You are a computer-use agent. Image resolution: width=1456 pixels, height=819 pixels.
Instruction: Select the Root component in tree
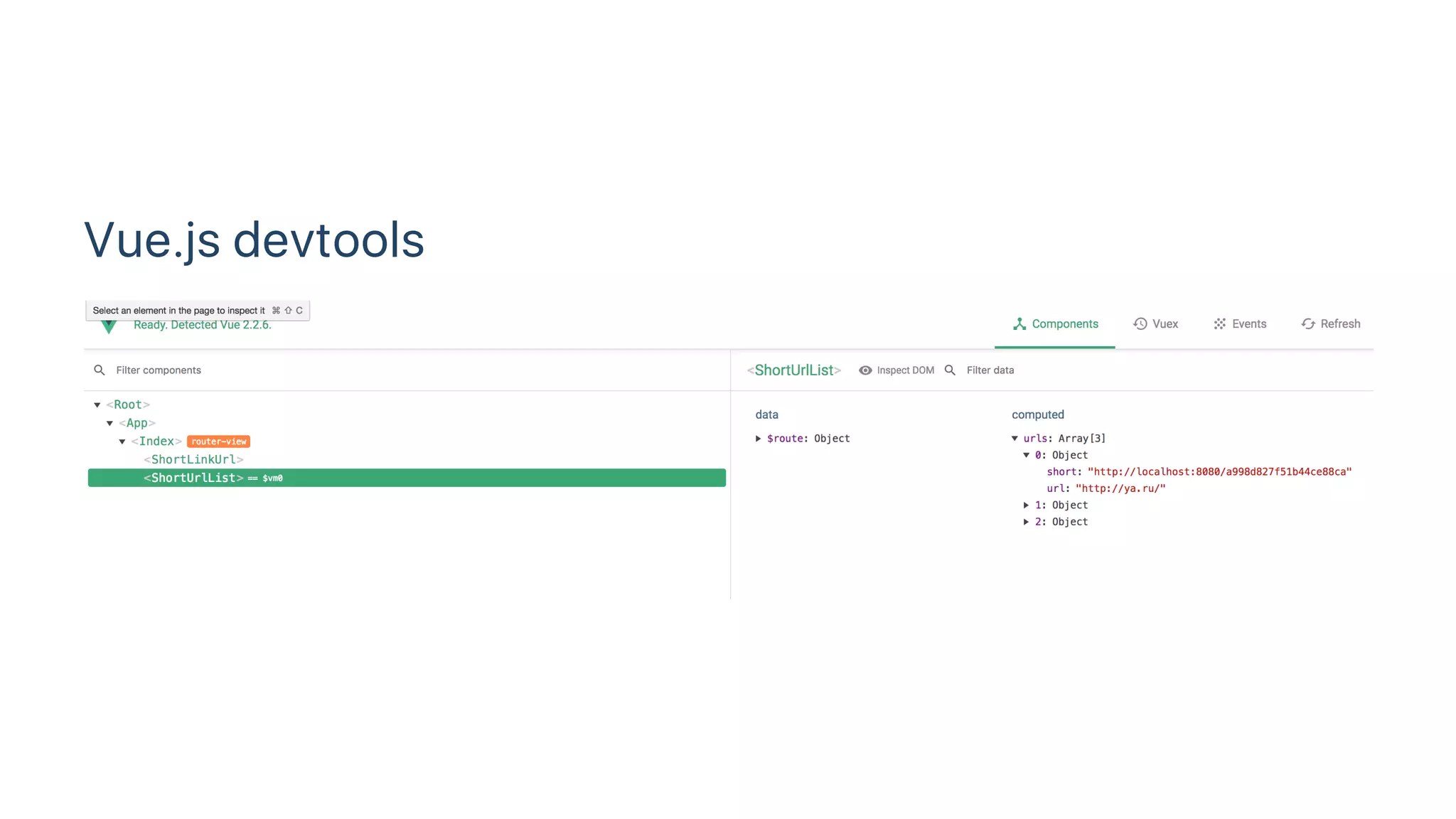tap(128, 405)
